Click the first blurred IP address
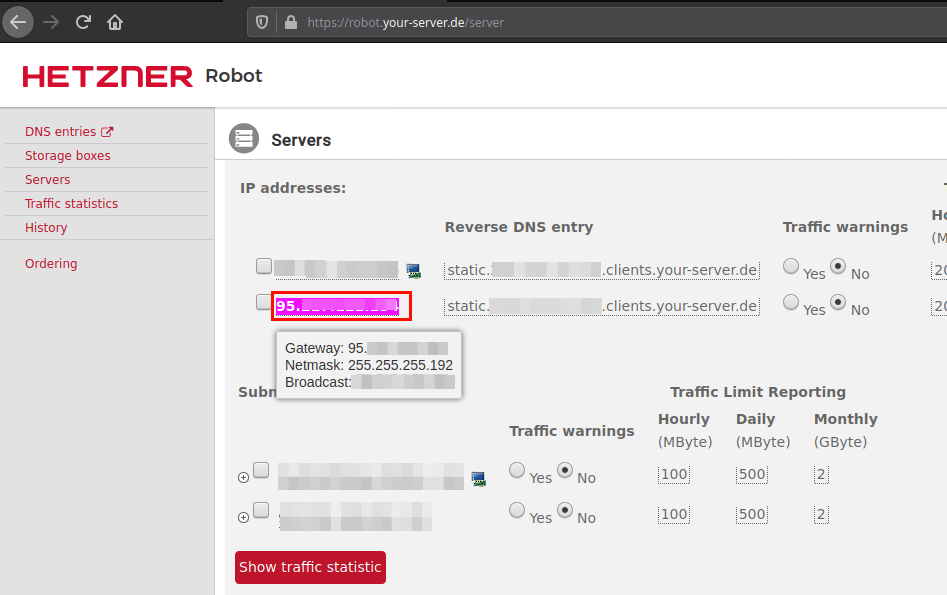The image size is (947, 595). coord(336,269)
